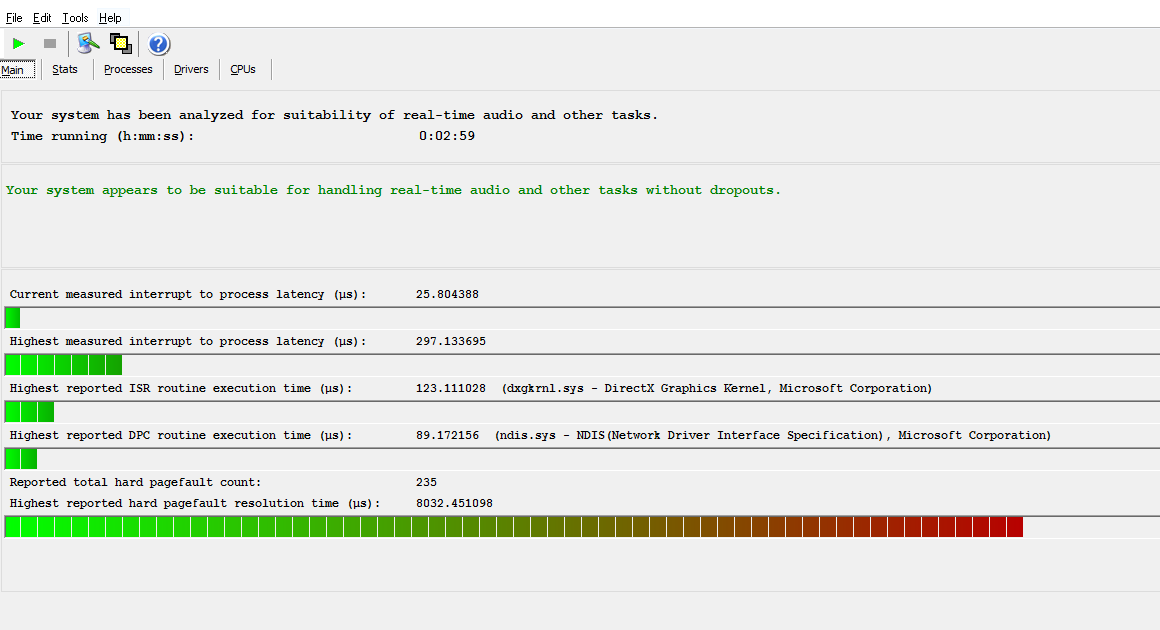Start monitoring with the green play icon
Image resolution: width=1160 pixels, height=630 pixels.
click(x=19, y=43)
